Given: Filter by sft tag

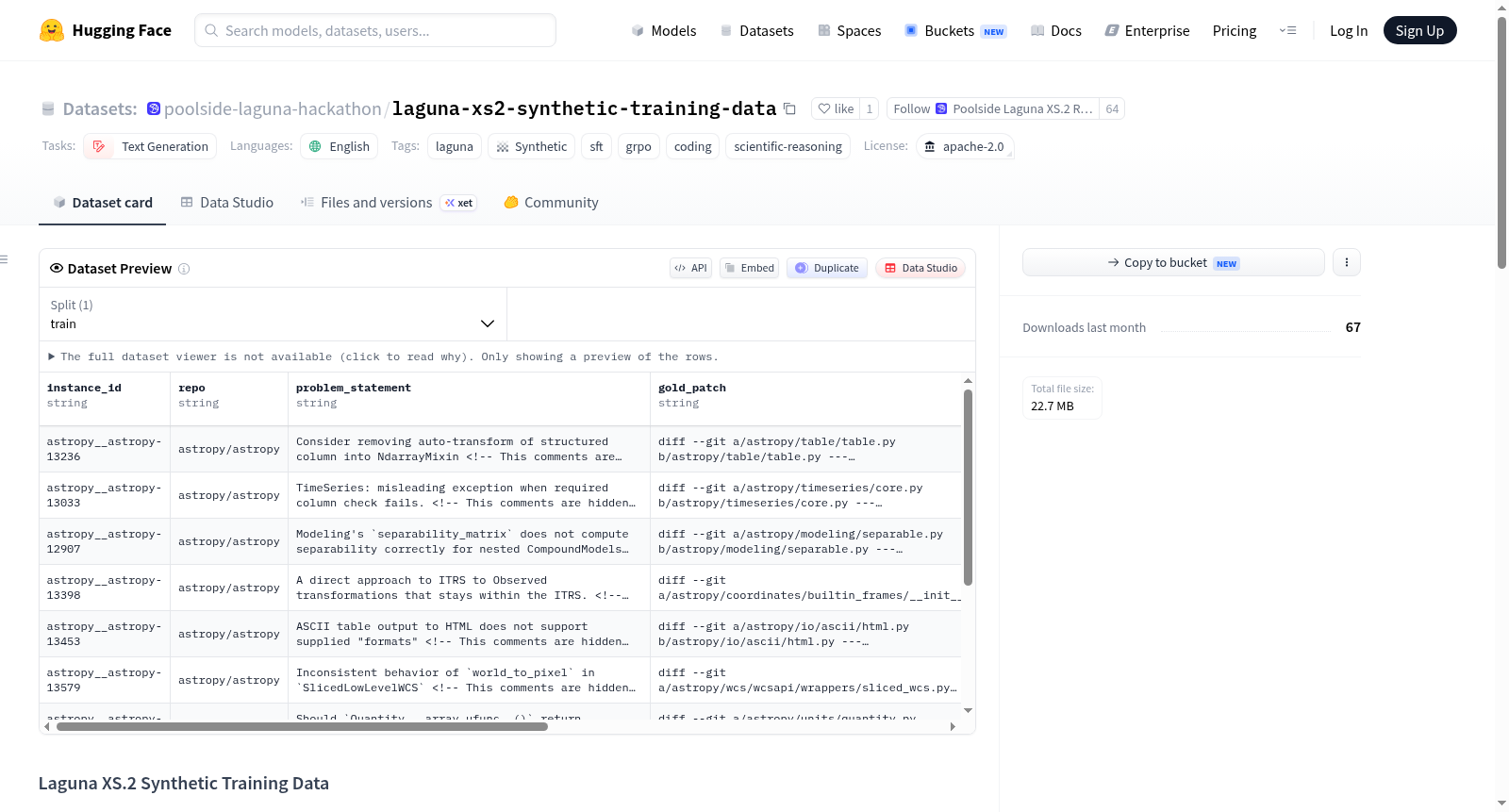Looking at the screenshot, I should [596, 146].
